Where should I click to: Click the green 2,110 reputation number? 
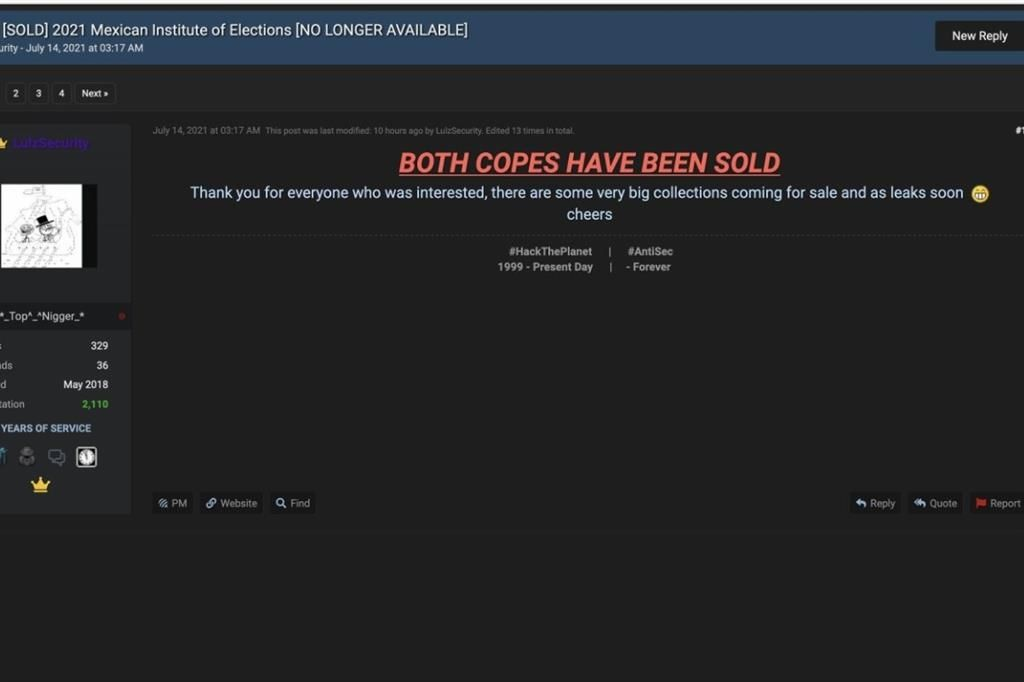click(x=95, y=404)
